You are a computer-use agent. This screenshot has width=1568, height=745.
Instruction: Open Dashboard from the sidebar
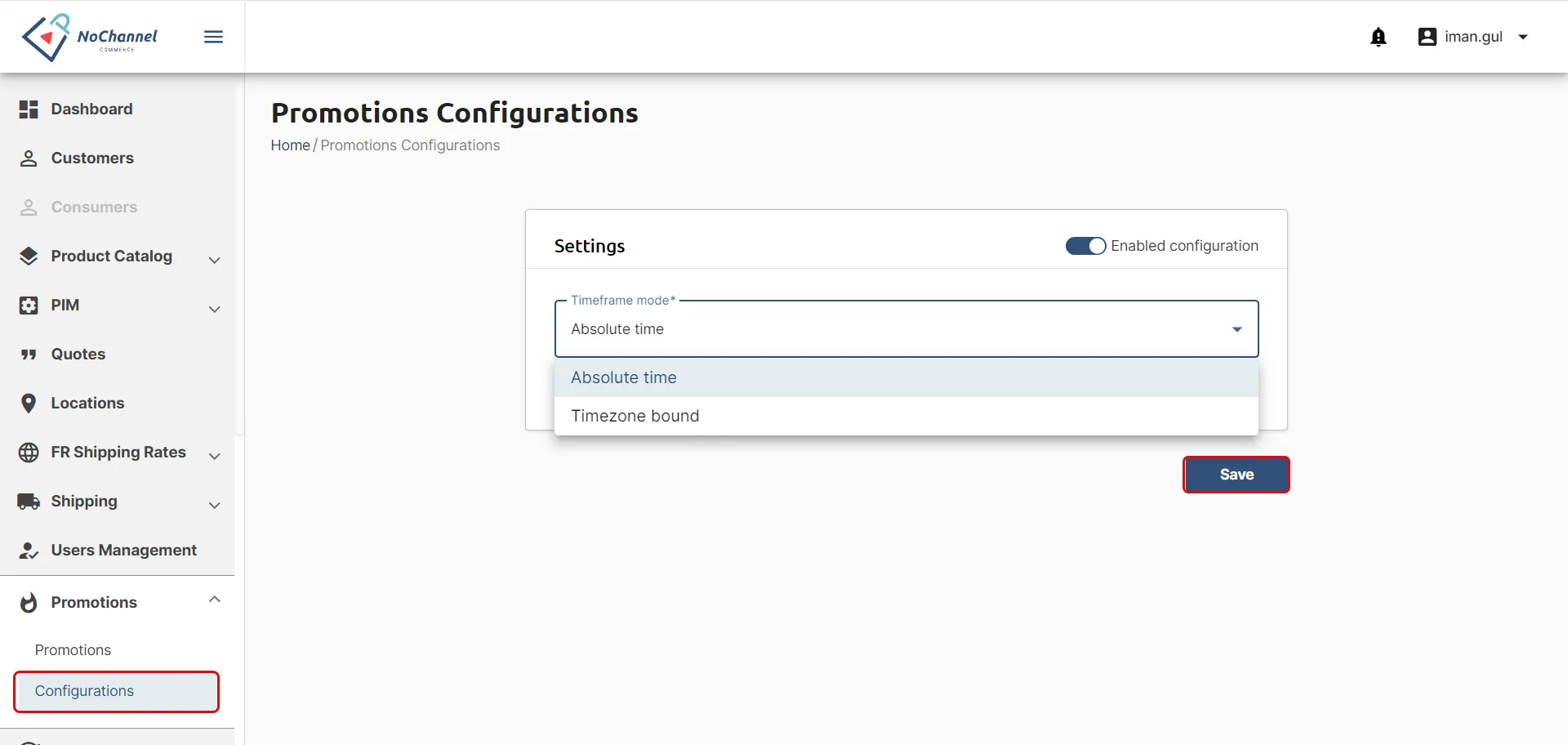pyautogui.click(x=91, y=109)
